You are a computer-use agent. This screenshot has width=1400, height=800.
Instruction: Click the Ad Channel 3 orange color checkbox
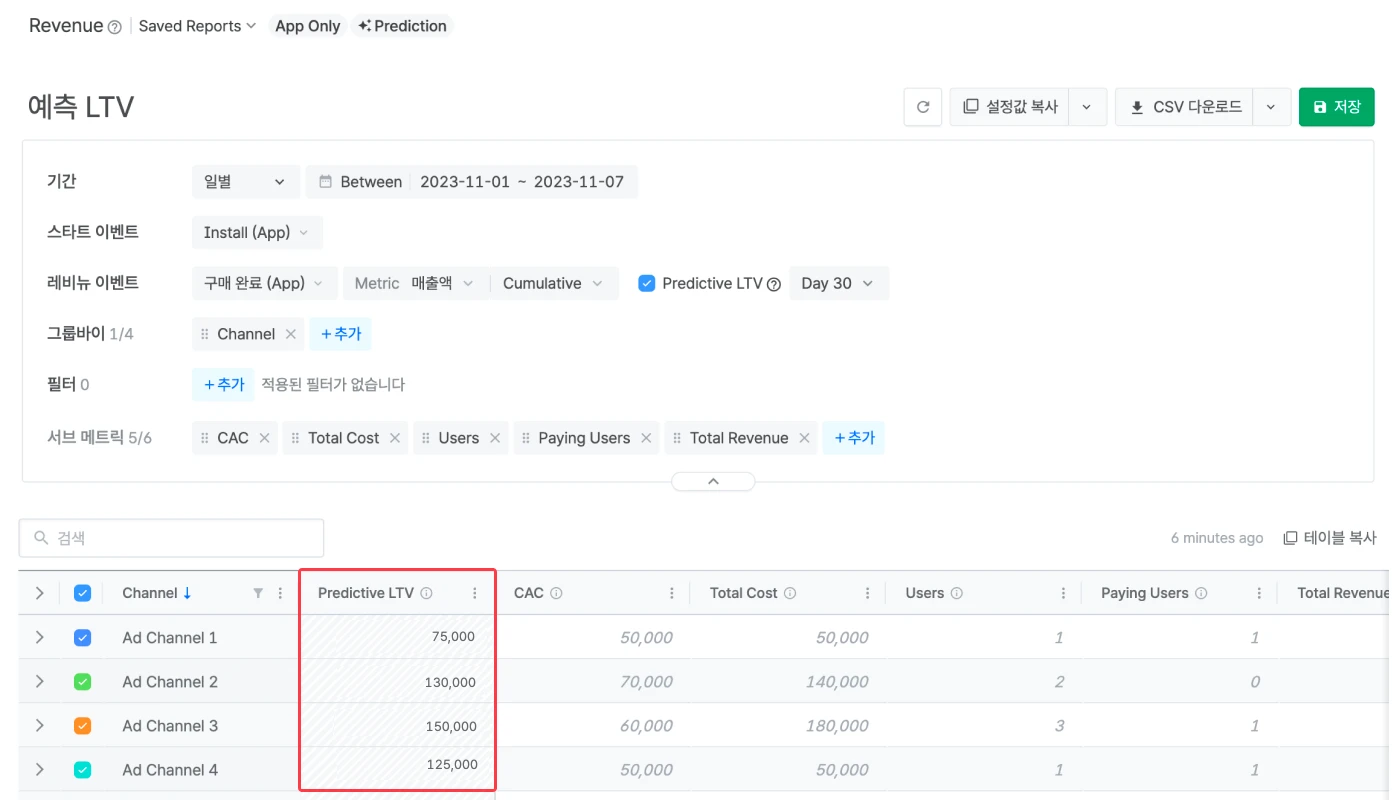[x=83, y=726]
